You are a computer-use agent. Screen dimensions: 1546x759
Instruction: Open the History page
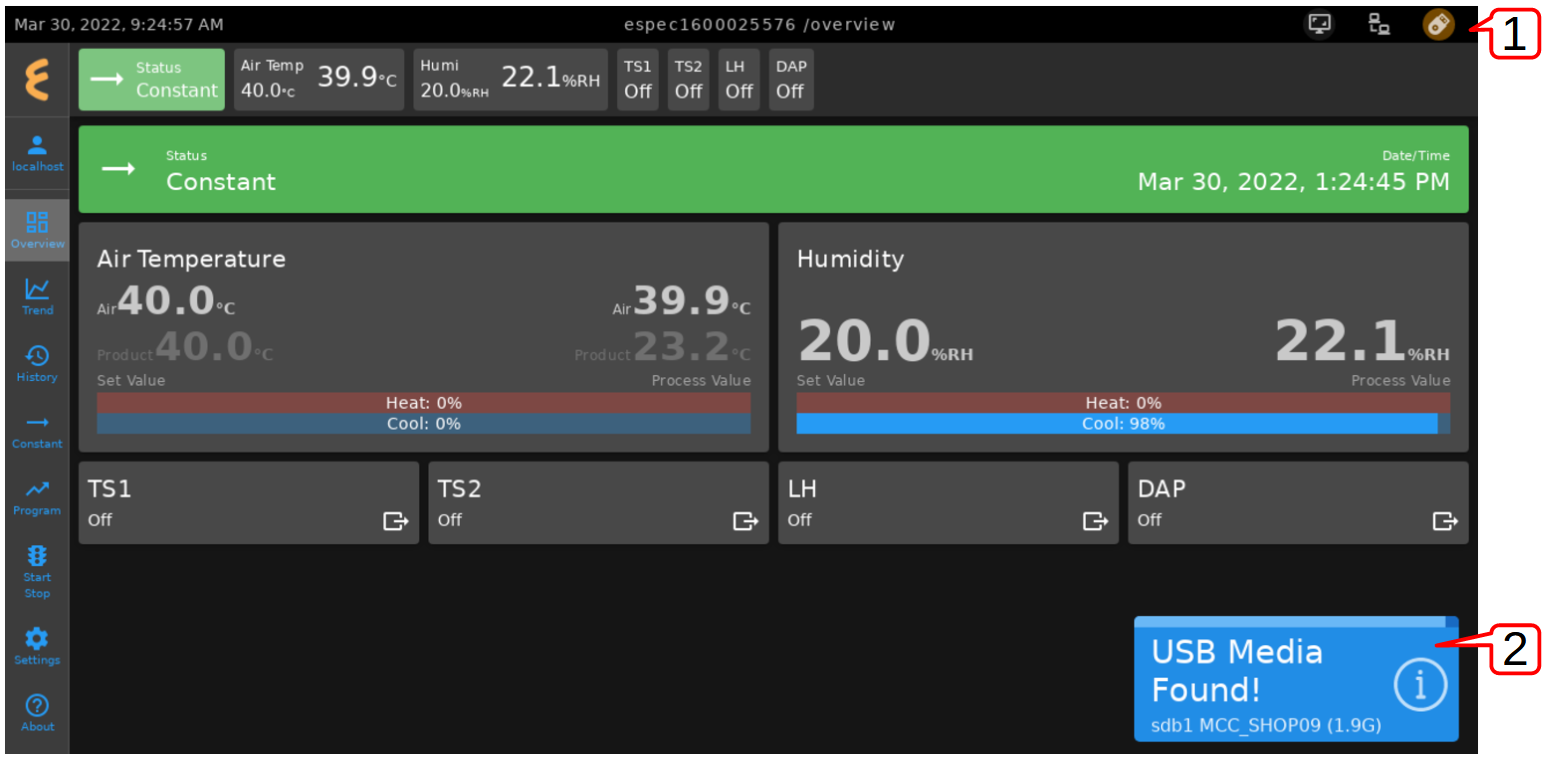tap(37, 364)
